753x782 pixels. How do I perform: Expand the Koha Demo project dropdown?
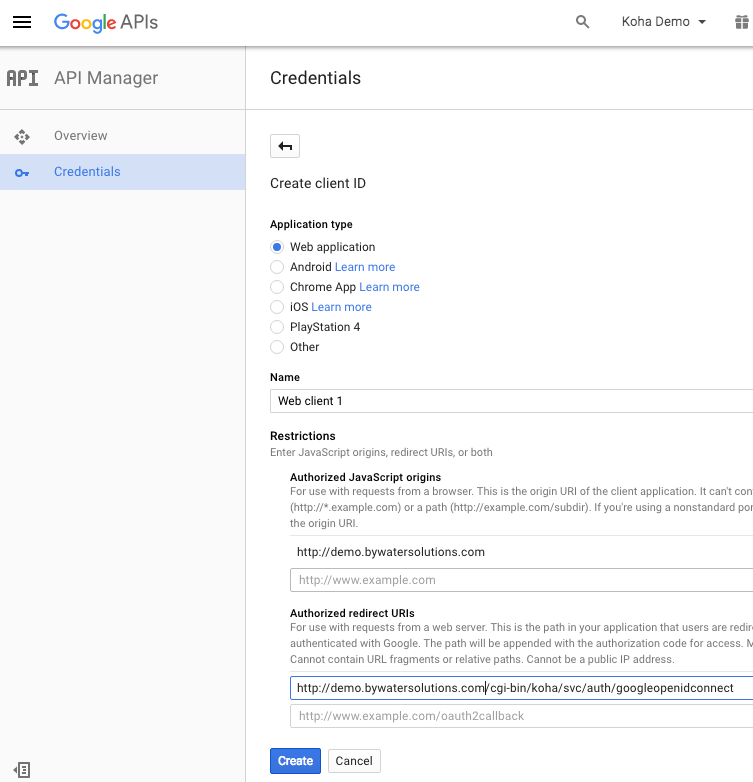(663, 22)
